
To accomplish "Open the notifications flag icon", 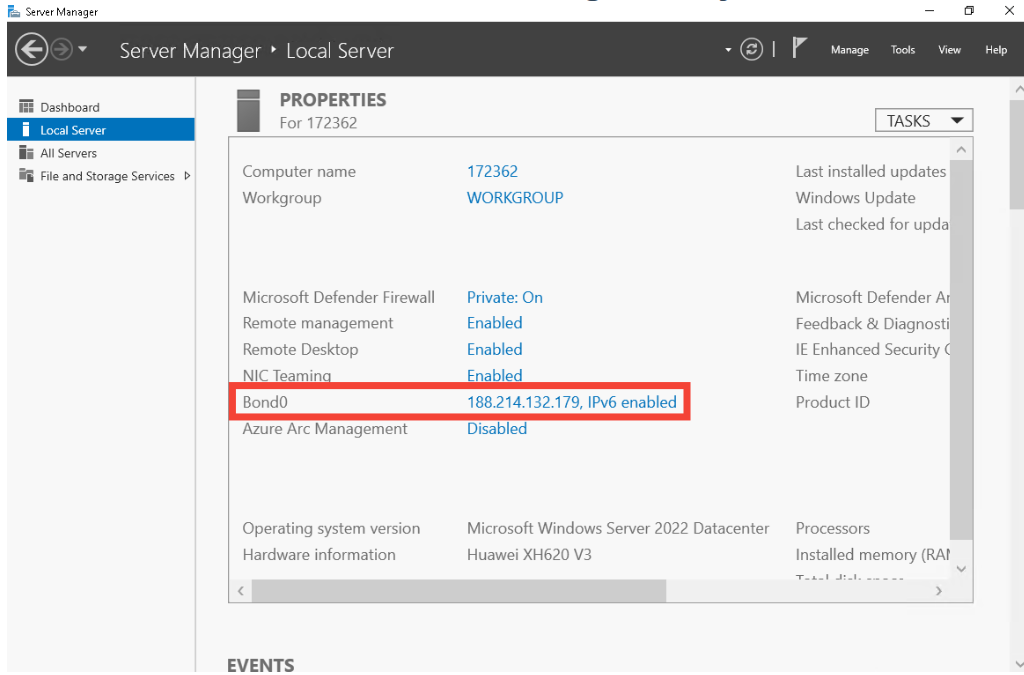I will [800, 48].
